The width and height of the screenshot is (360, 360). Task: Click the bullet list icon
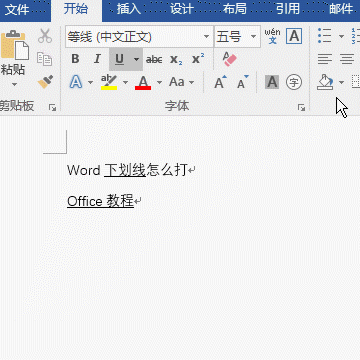(325, 36)
